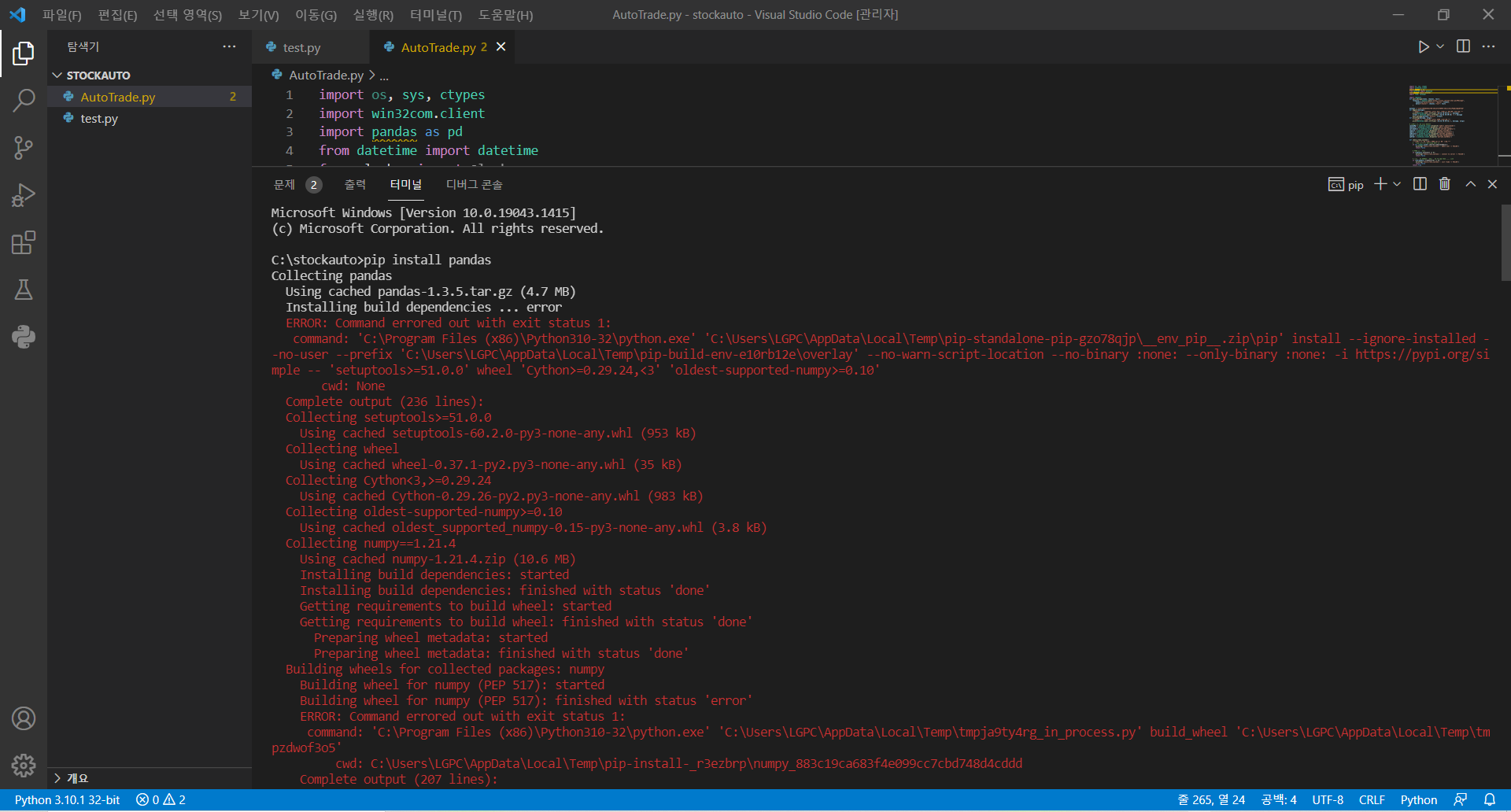Screen dimensions: 1511x812
Task: Change indentation via 공백: 4
Action: coord(1279,799)
